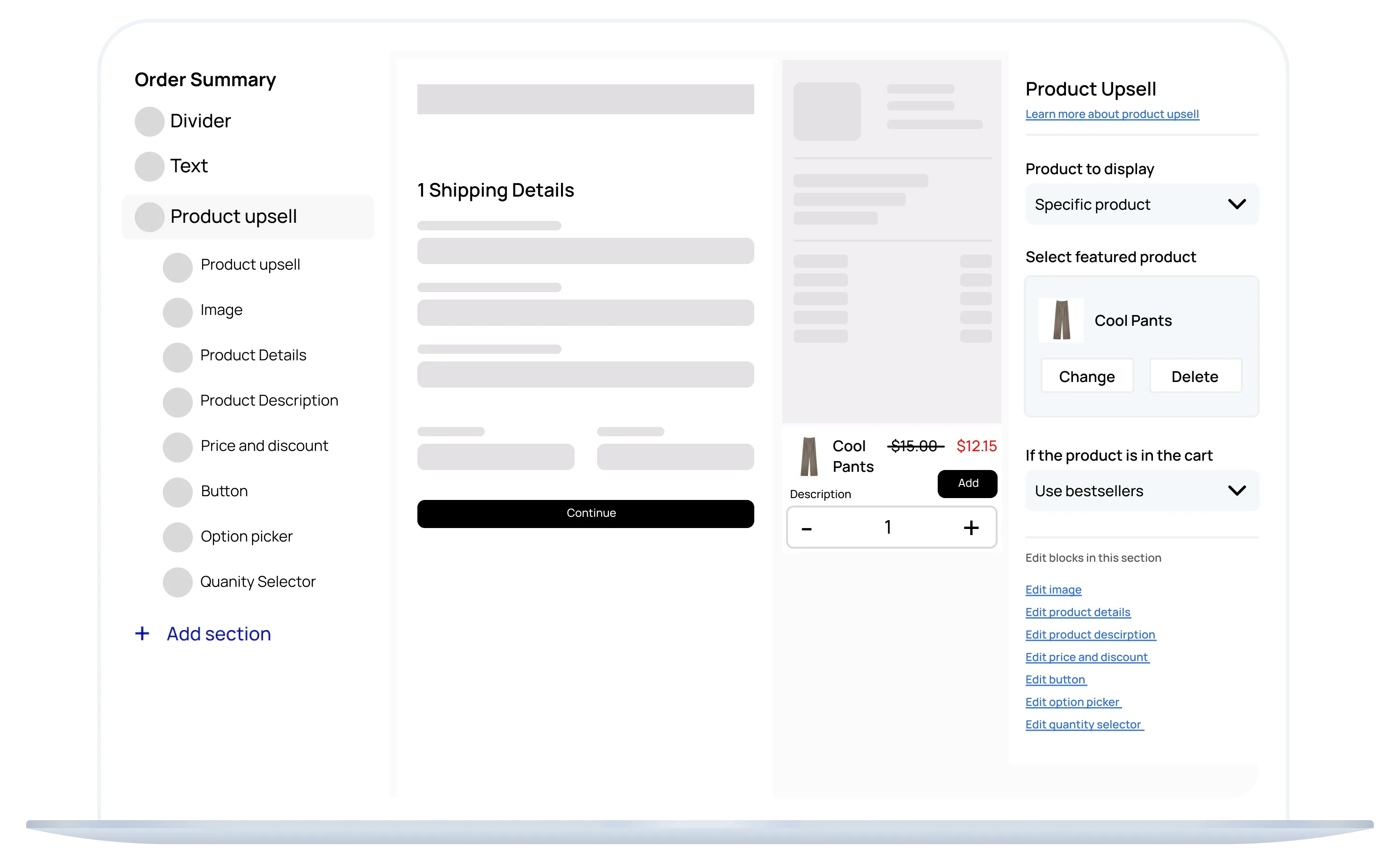Select the Product upsell section in sidebar
The image size is (1400, 859).
click(x=233, y=217)
